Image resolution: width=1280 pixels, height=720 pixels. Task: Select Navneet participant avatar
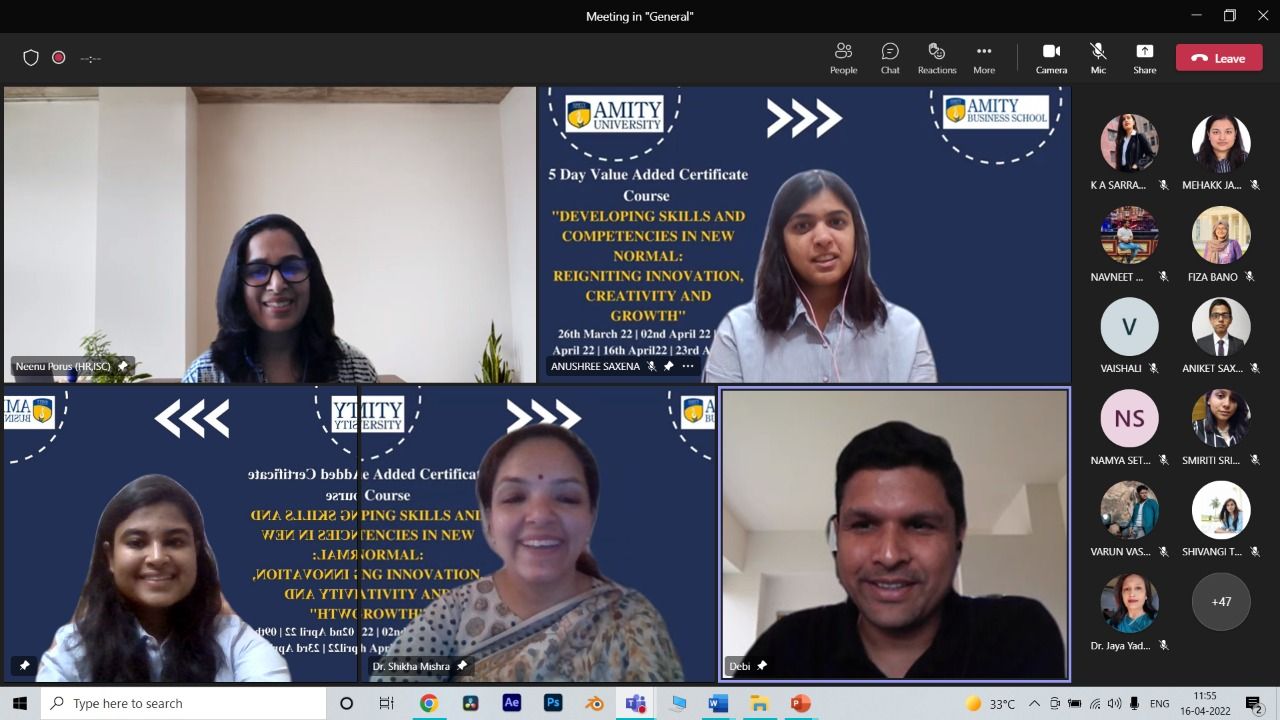pos(1129,235)
